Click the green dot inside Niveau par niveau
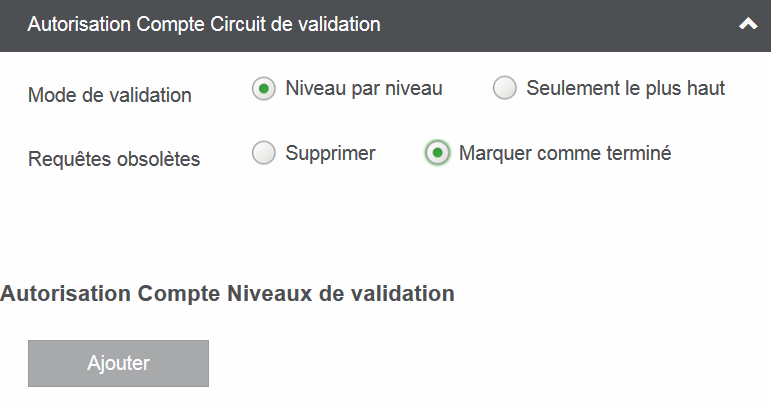 click(x=263, y=89)
